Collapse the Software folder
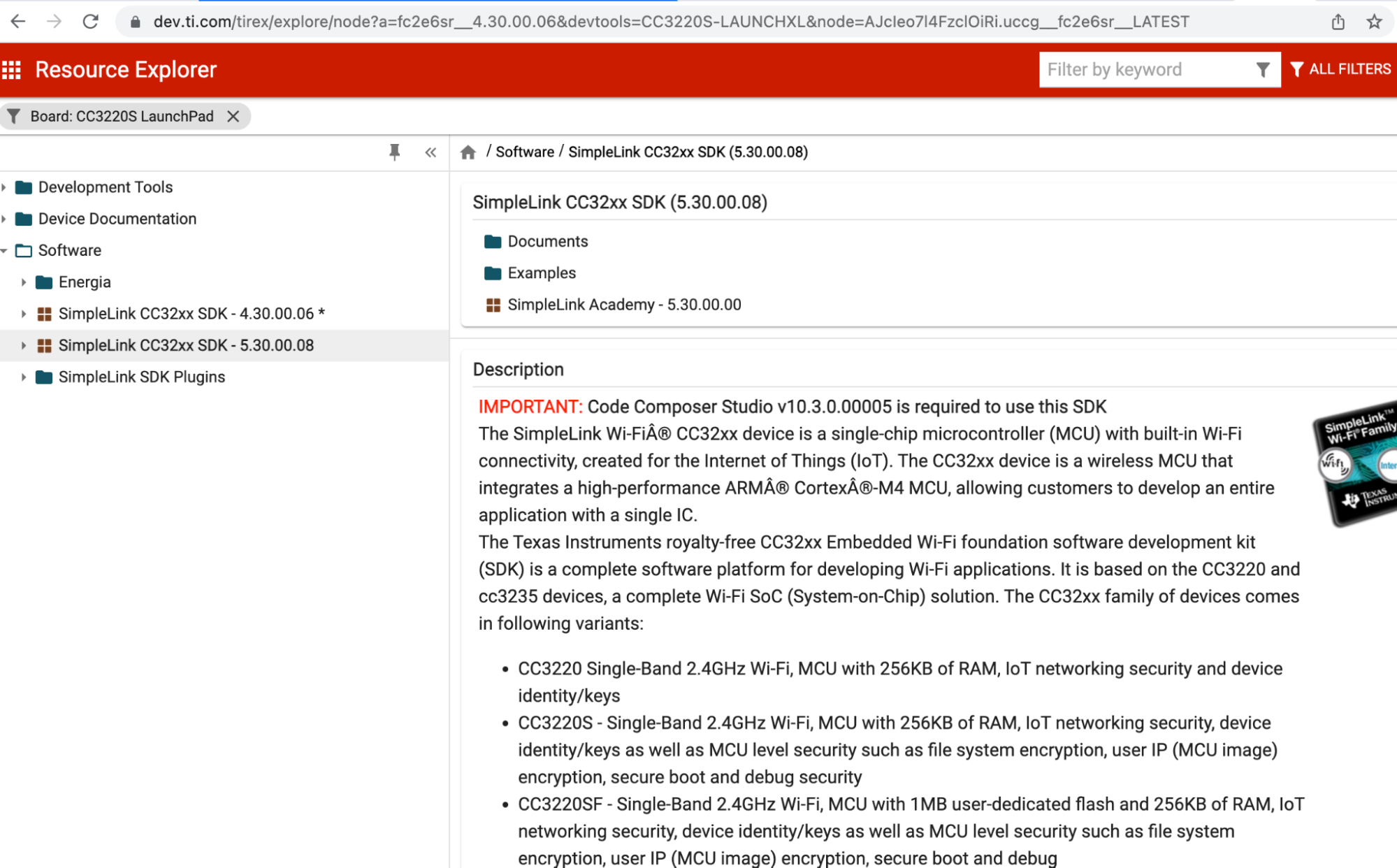The image size is (1397, 868). [x=5, y=250]
